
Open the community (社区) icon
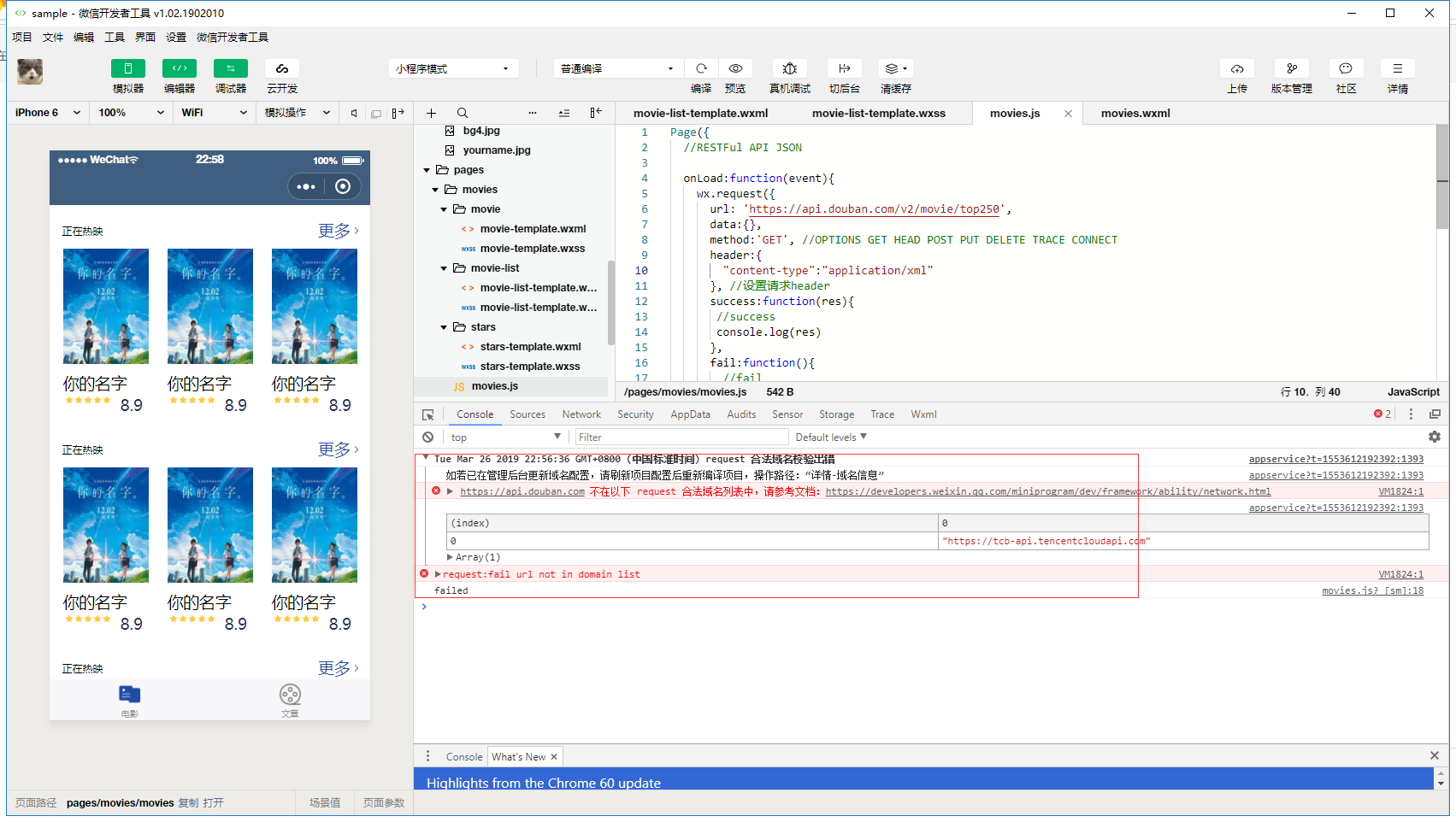coord(1347,68)
